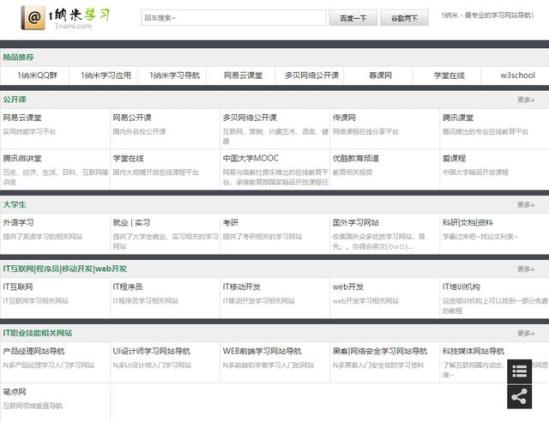Select 多贝网络公开课 in the recommended bar
549x422 pixels.
tap(312, 75)
